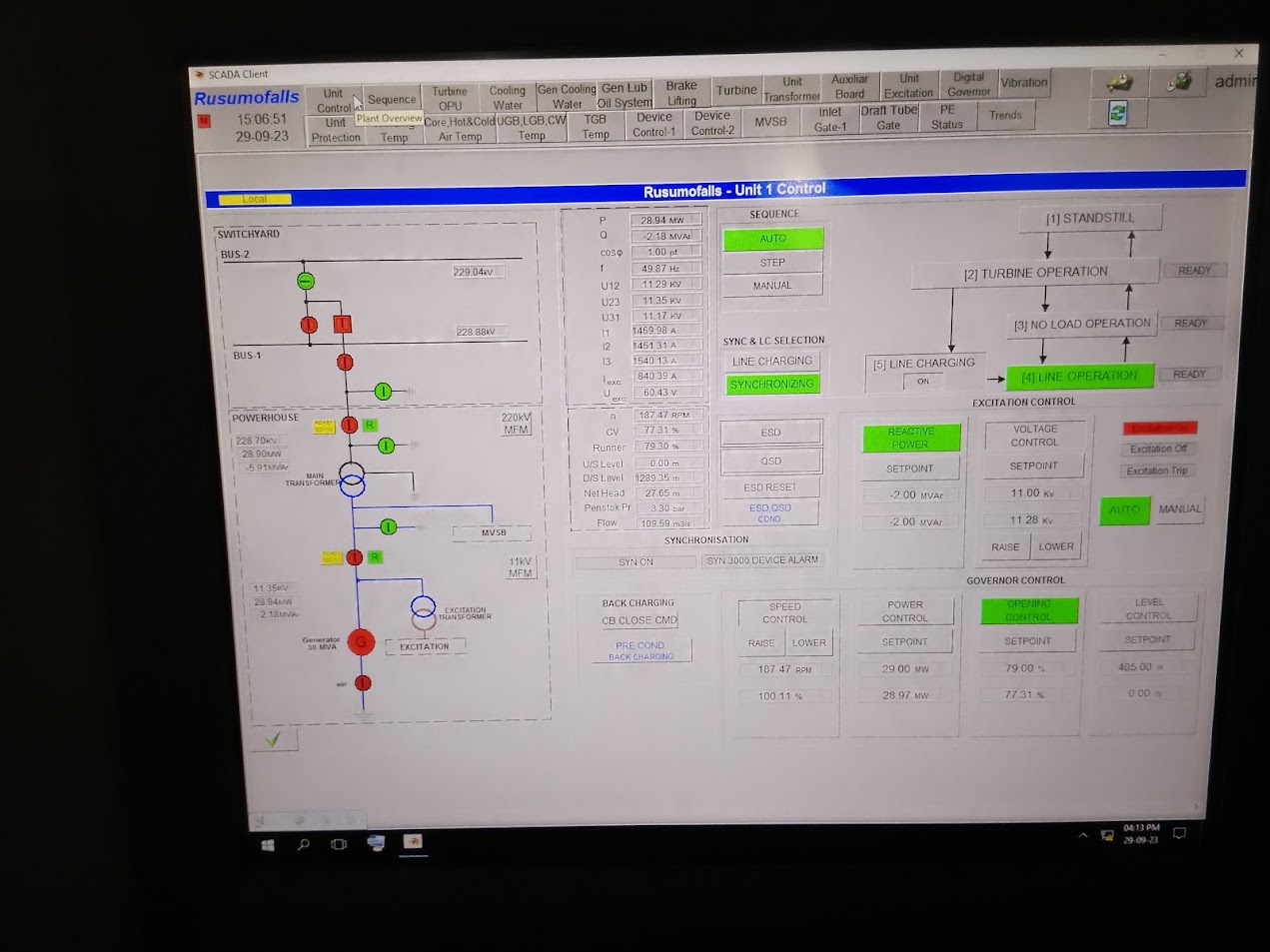The height and width of the screenshot is (952, 1270).
Task: Click the green checkmark icon below the diagram
Action: [274, 739]
